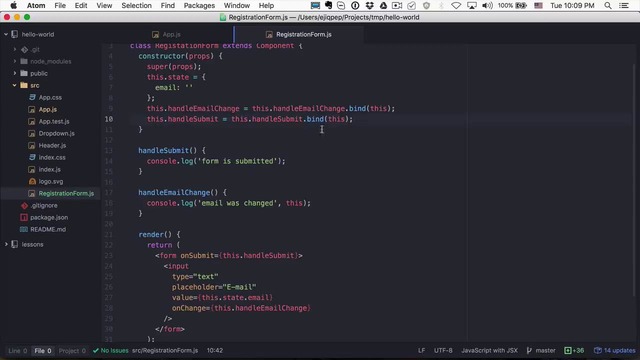640x360 pixels.
Task: Open Header.js file
Action: [x=52, y=145]
